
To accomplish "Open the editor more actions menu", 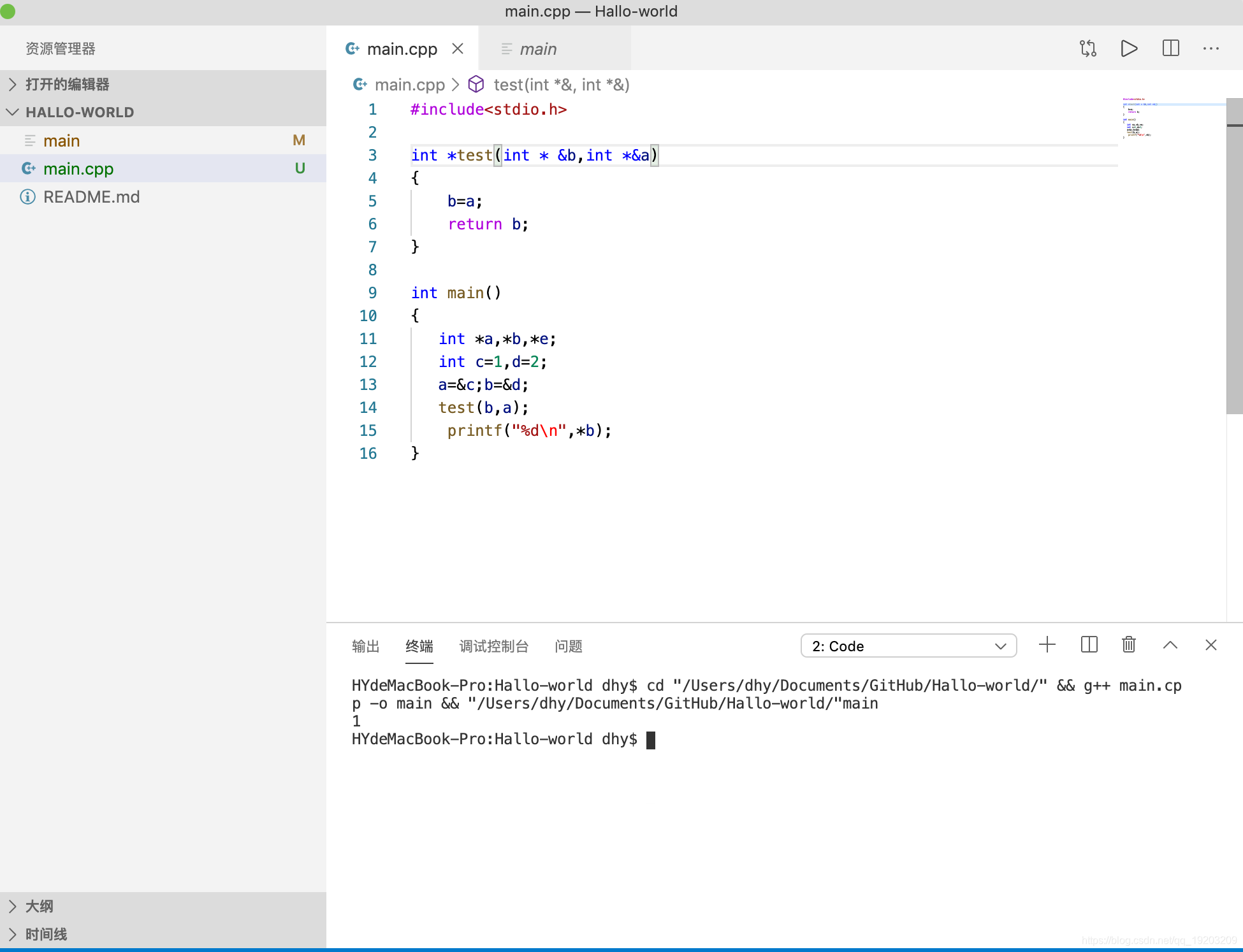I will 1211,48.
